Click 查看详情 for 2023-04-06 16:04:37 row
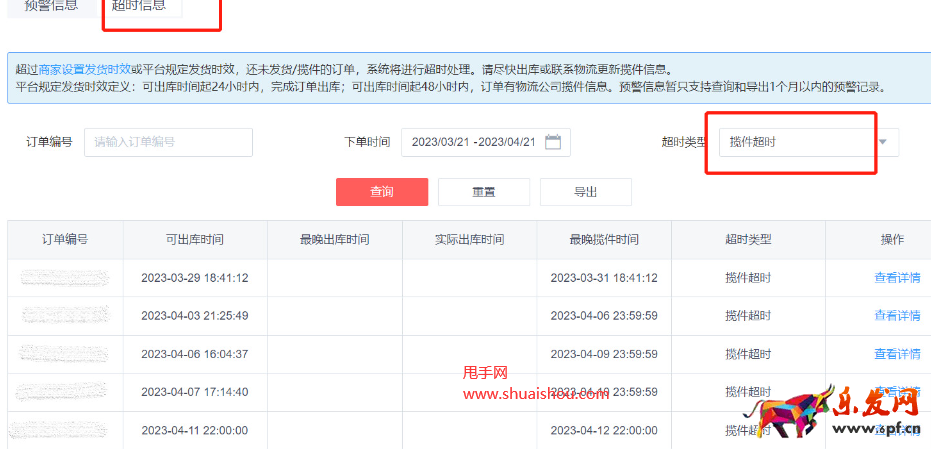The width and height of the screenshot is (931, 449). [896, 354]
